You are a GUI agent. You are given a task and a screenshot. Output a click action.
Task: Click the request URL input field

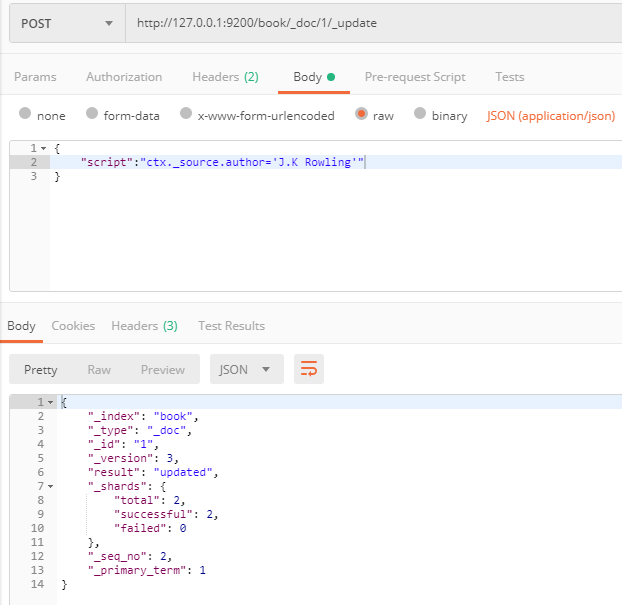374,23
